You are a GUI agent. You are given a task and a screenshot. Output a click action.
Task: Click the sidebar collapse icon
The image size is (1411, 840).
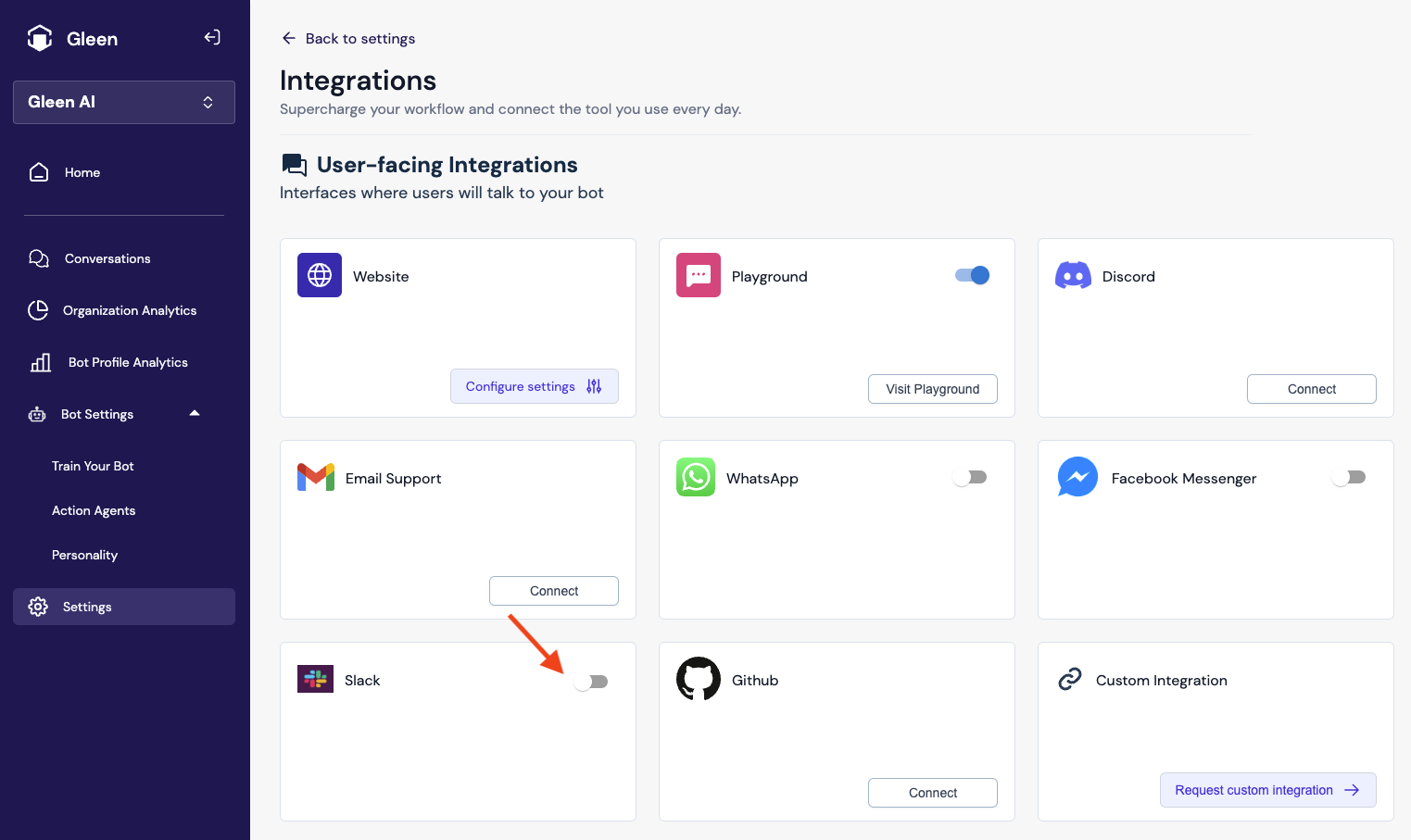coord(212,37)
